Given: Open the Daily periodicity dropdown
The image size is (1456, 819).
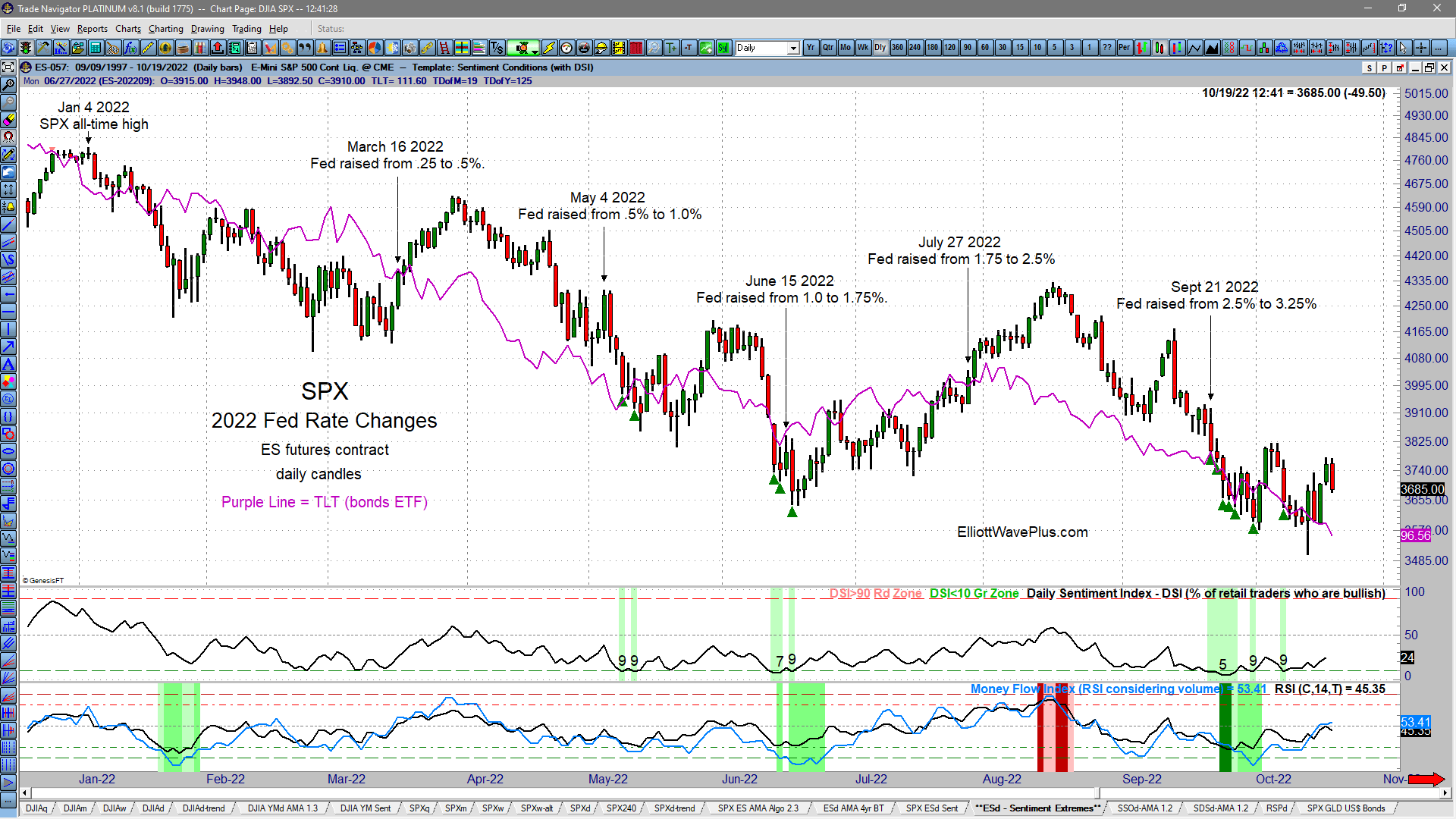Looking at the screenshot, I should (793, 47).
